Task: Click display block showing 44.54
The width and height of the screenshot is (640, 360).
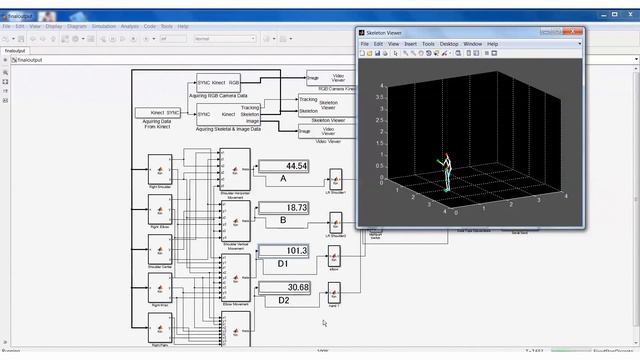Action: pos(284,166)
